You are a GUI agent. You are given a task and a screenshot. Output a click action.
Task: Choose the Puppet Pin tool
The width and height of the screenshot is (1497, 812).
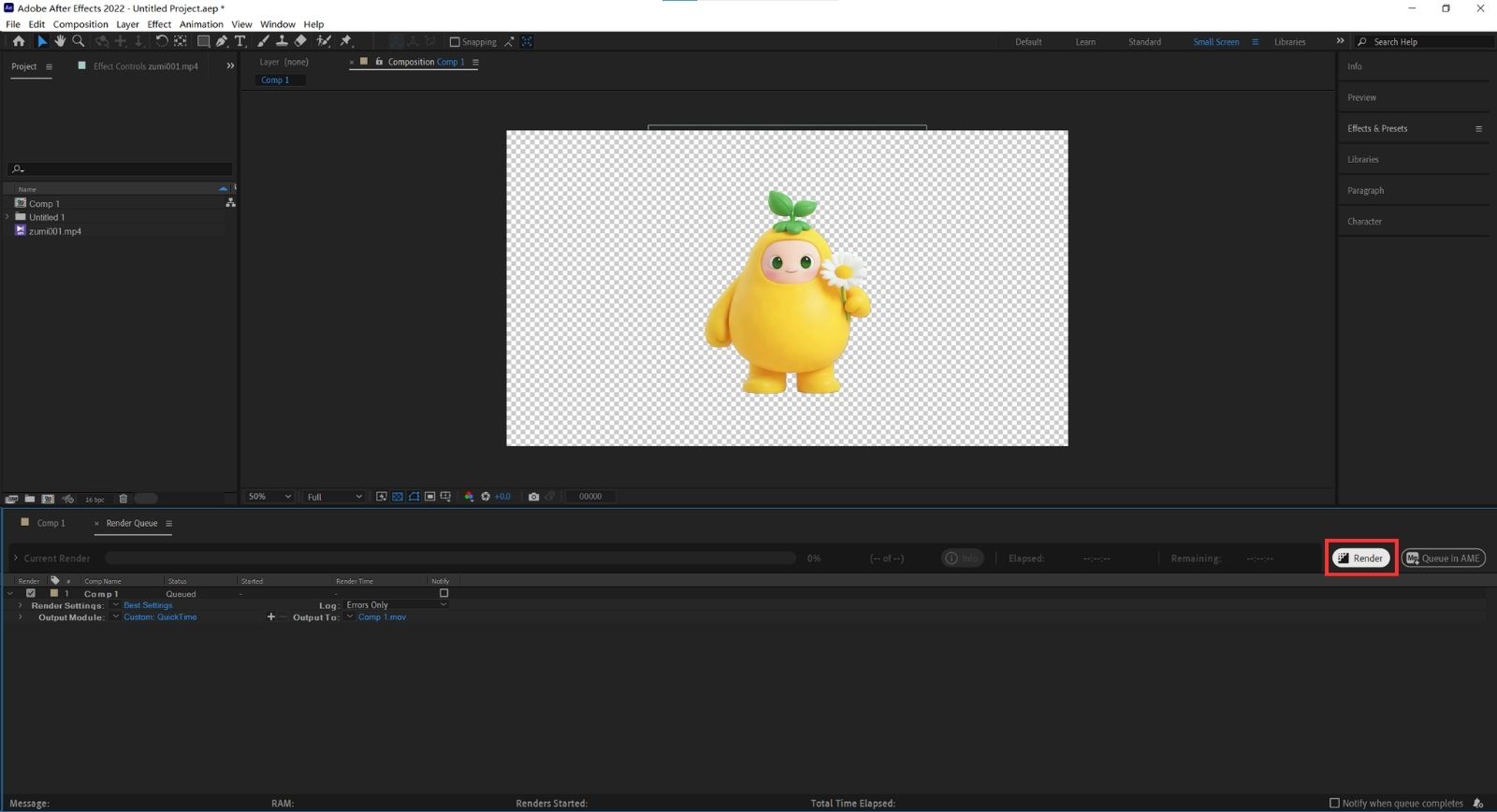[x=345, y=41]
